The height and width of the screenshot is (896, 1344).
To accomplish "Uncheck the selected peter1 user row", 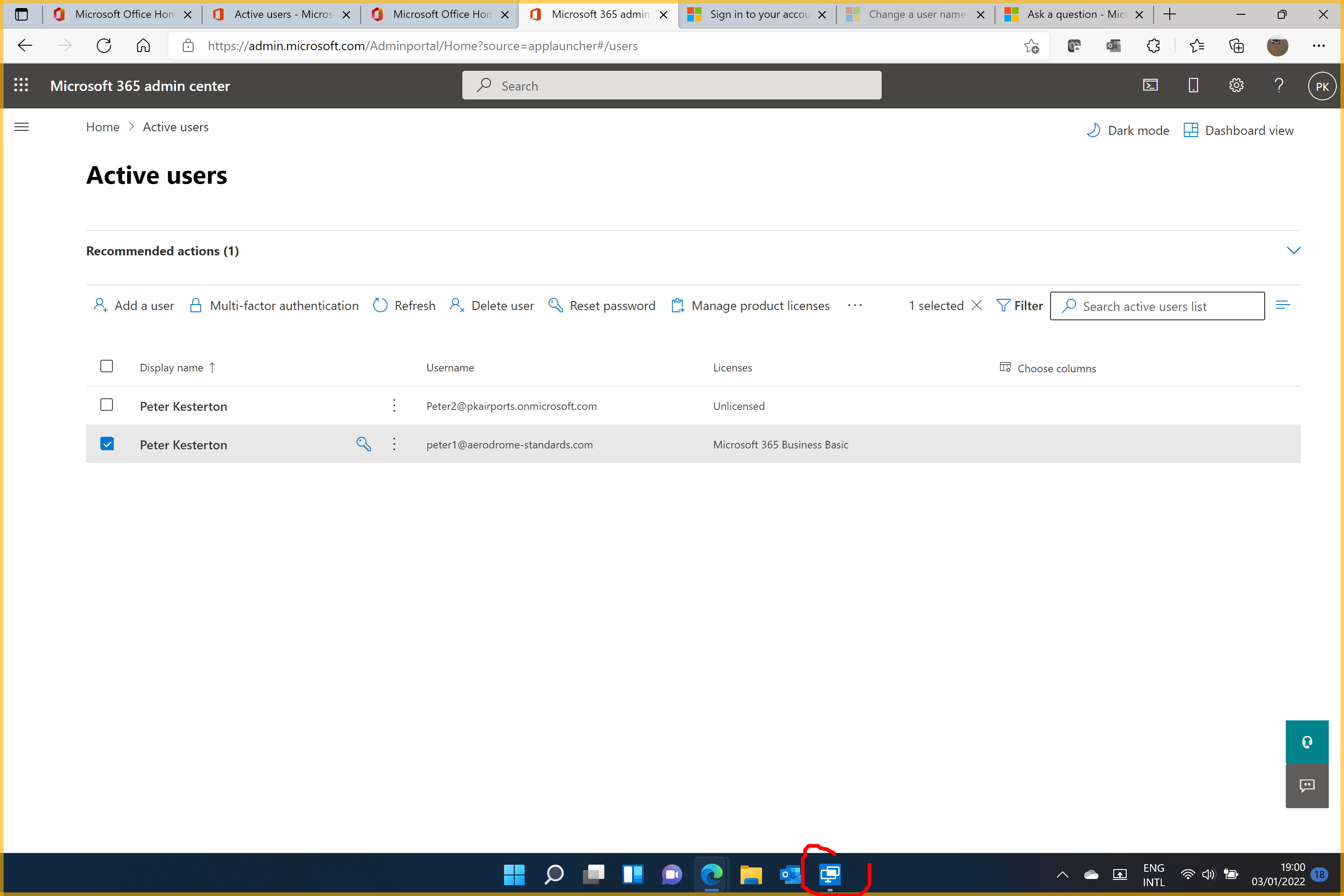I will click(x=107, y=444).
